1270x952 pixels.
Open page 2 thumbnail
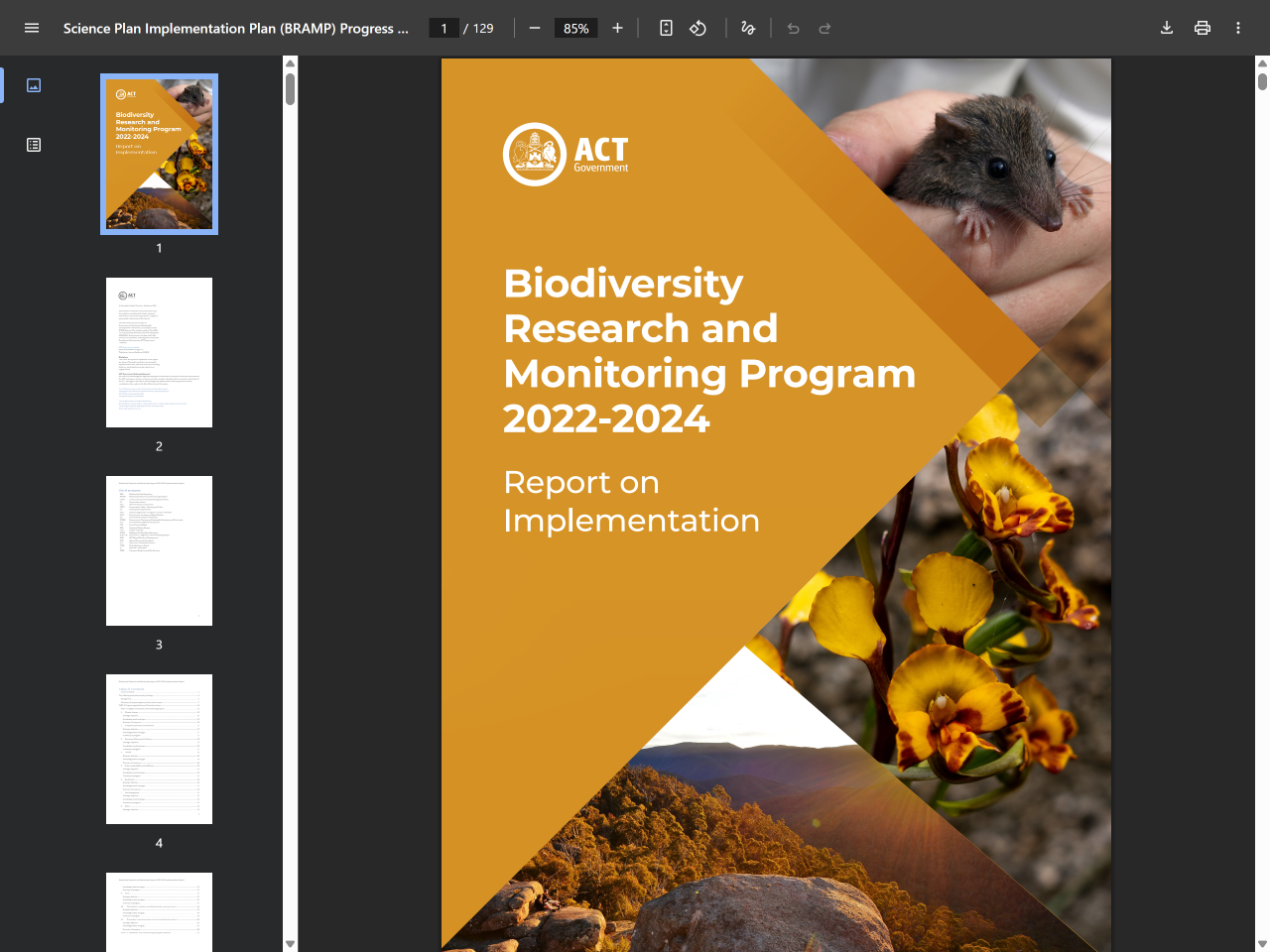click(x=159, y=352)
